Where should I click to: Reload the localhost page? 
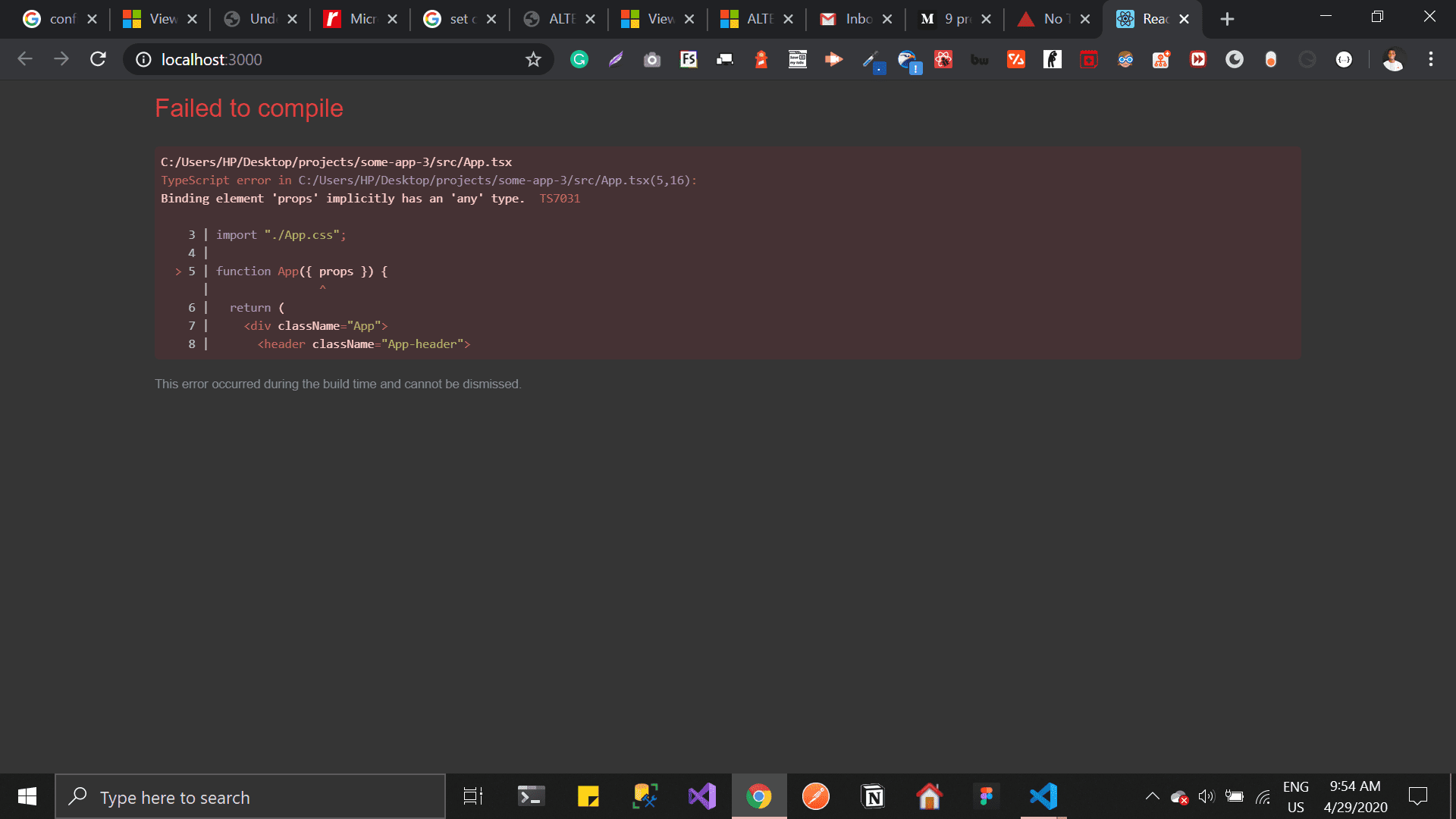98,59
